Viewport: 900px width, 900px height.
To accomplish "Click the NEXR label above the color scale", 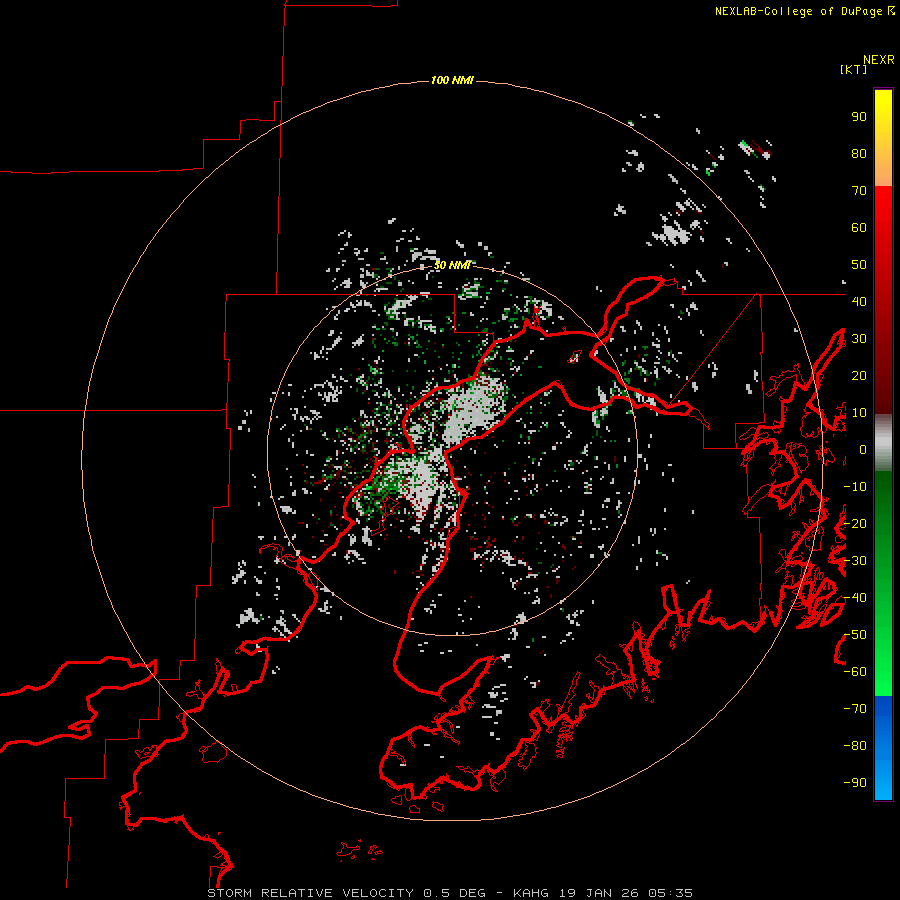I will coord(878,59).
